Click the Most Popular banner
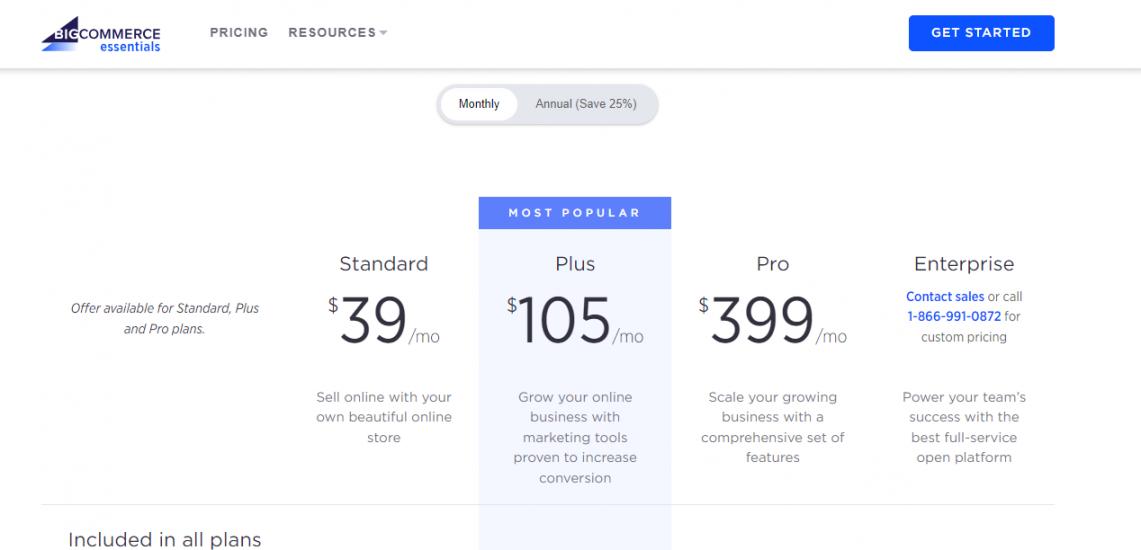The image size is (1141, 550). pyautogui.click(x=575, y=213)
